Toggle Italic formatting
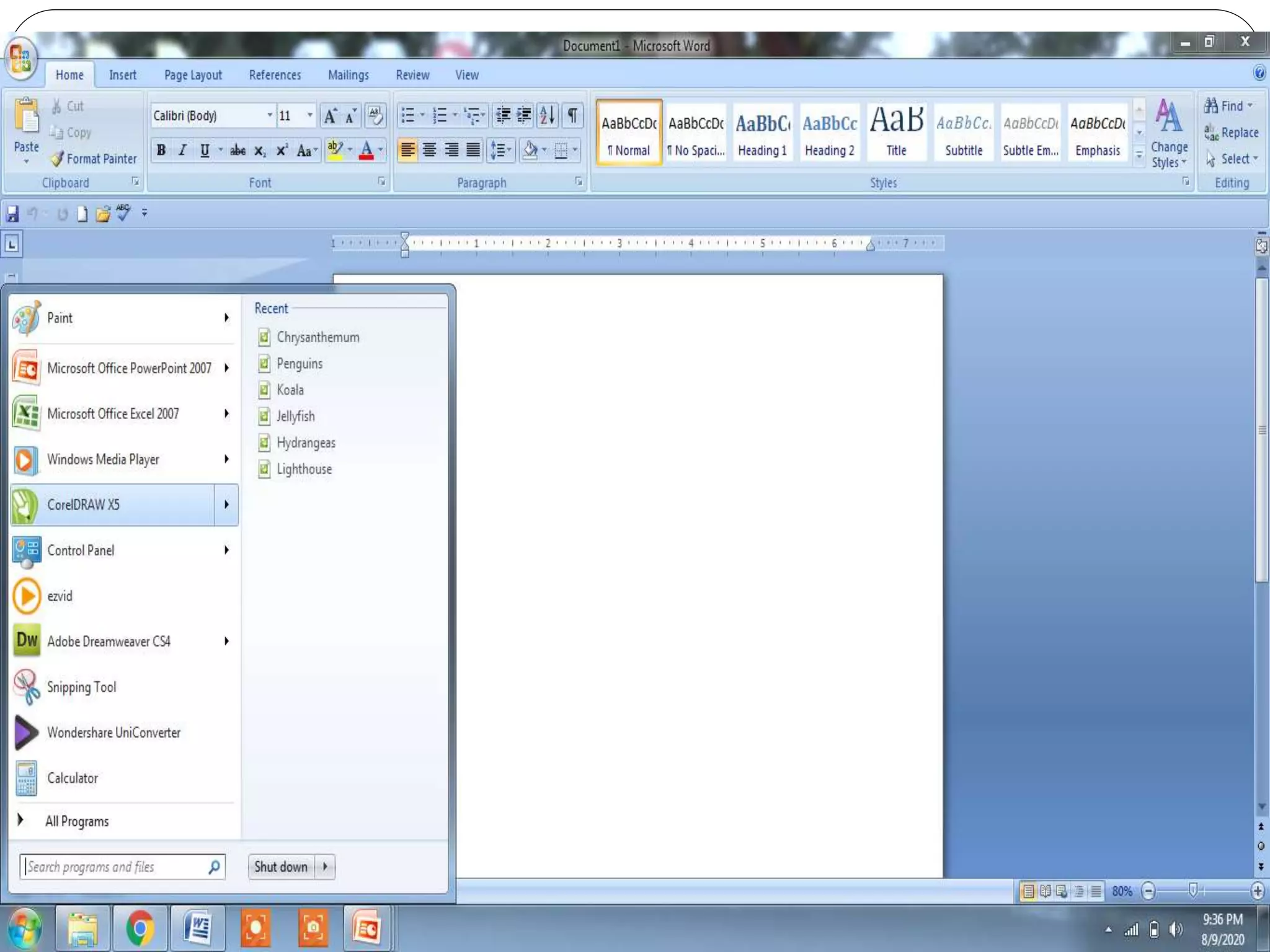 [182, 150]
